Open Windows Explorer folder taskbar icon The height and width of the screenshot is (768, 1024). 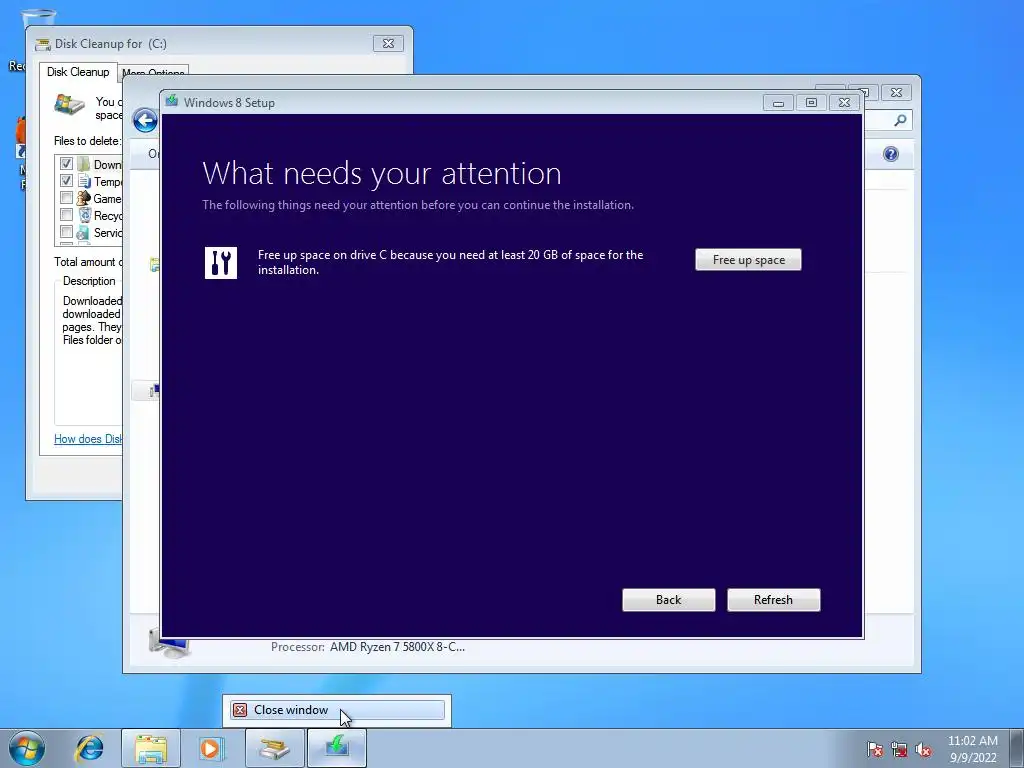tap(151, 748)
